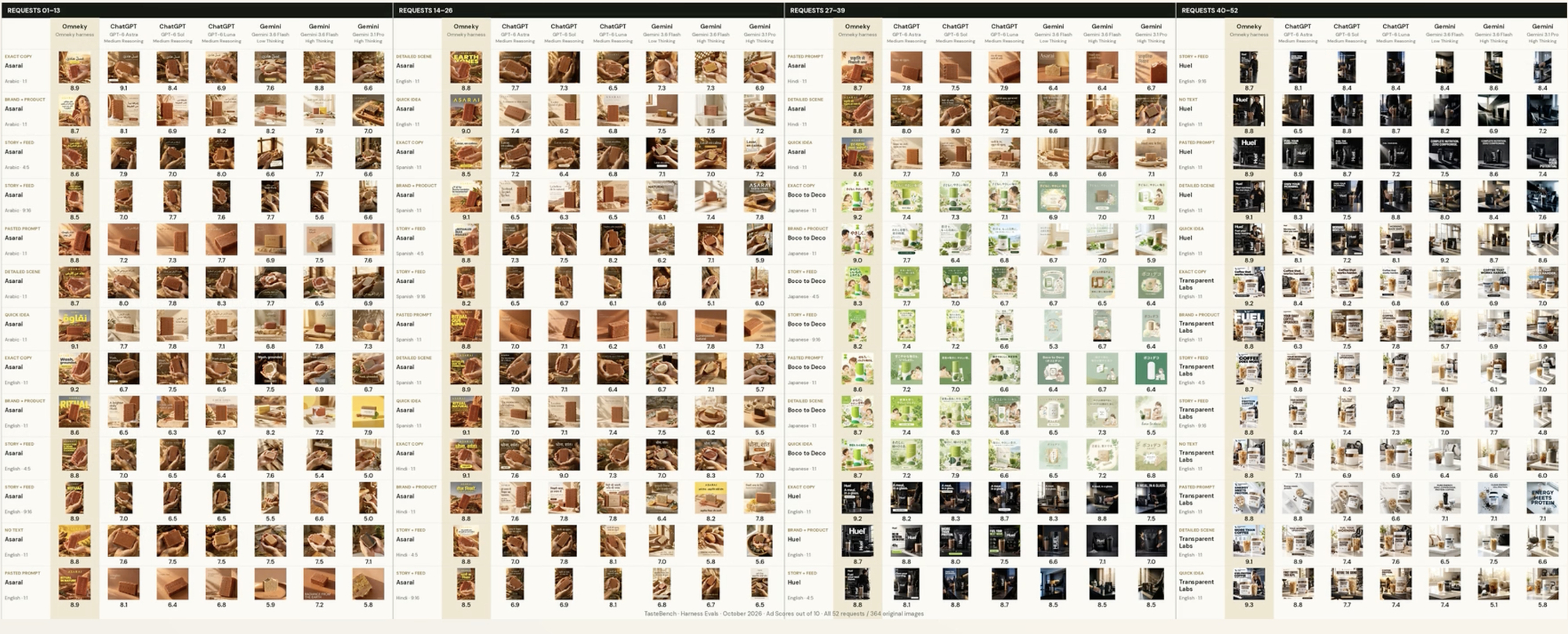Open the ChatGPT Astra thumbnail in Detailed Scene Transparent Labs row

1298,542
